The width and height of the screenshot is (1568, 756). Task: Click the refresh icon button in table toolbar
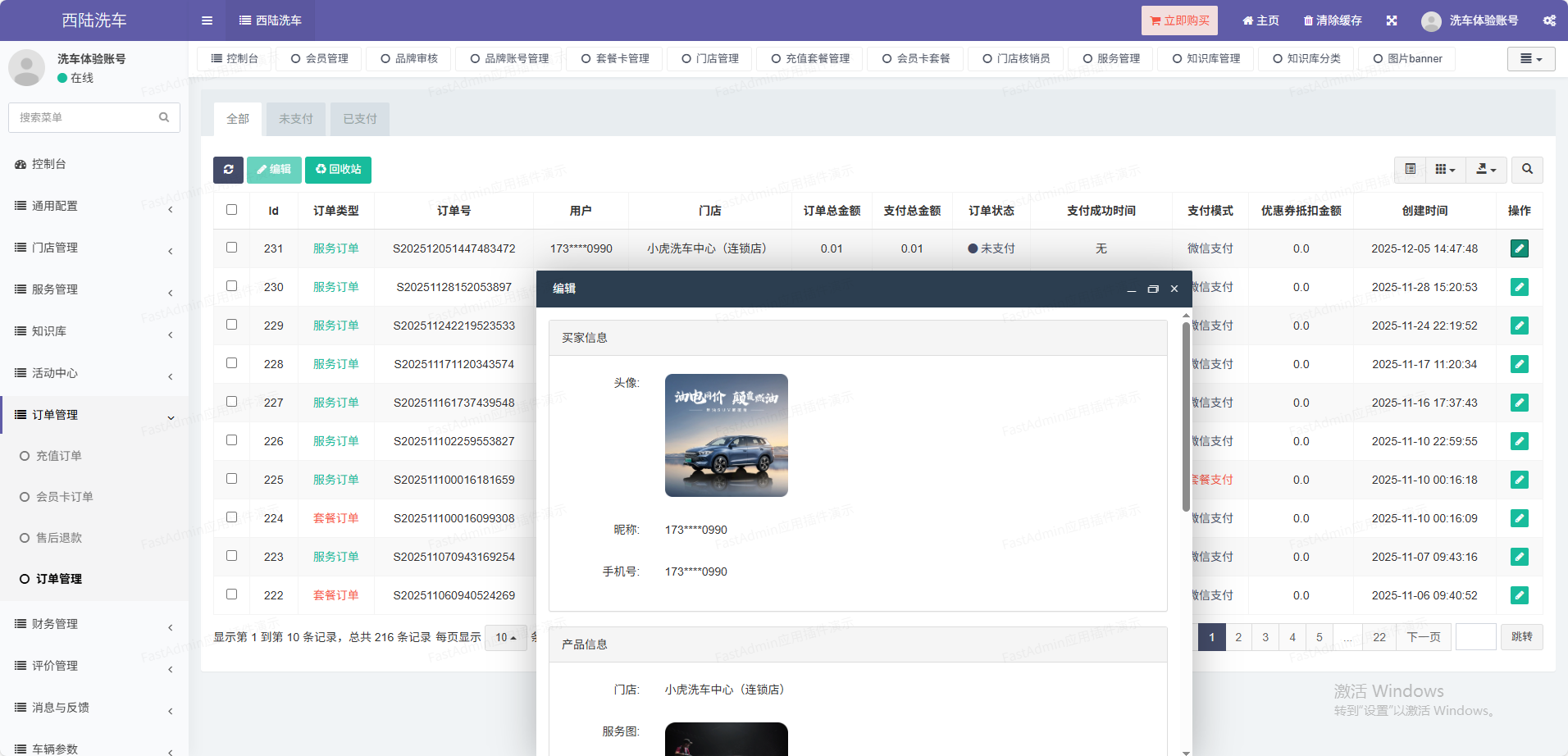point(228,170)
